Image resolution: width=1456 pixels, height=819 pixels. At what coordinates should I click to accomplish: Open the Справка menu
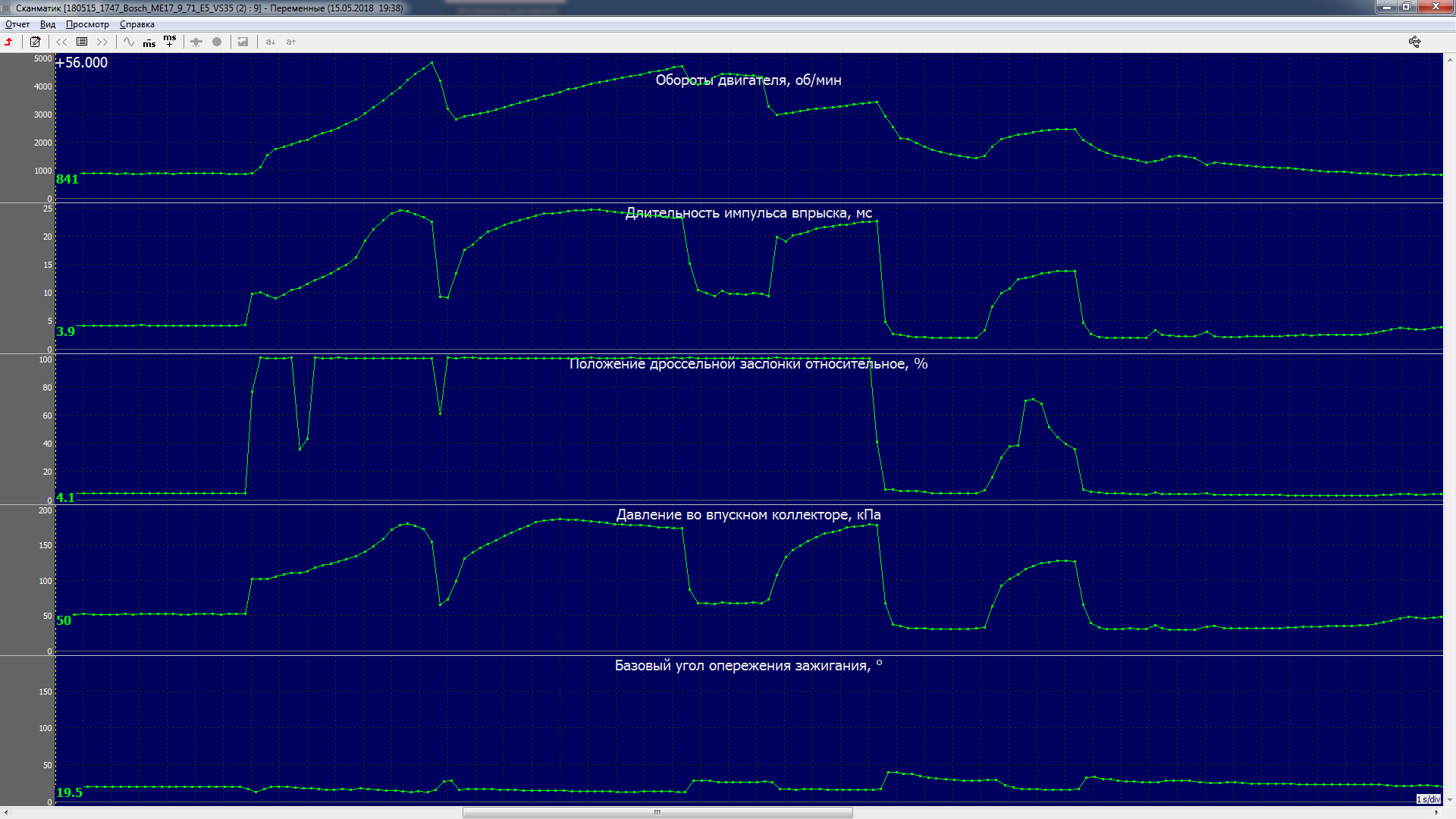point(137,24)
